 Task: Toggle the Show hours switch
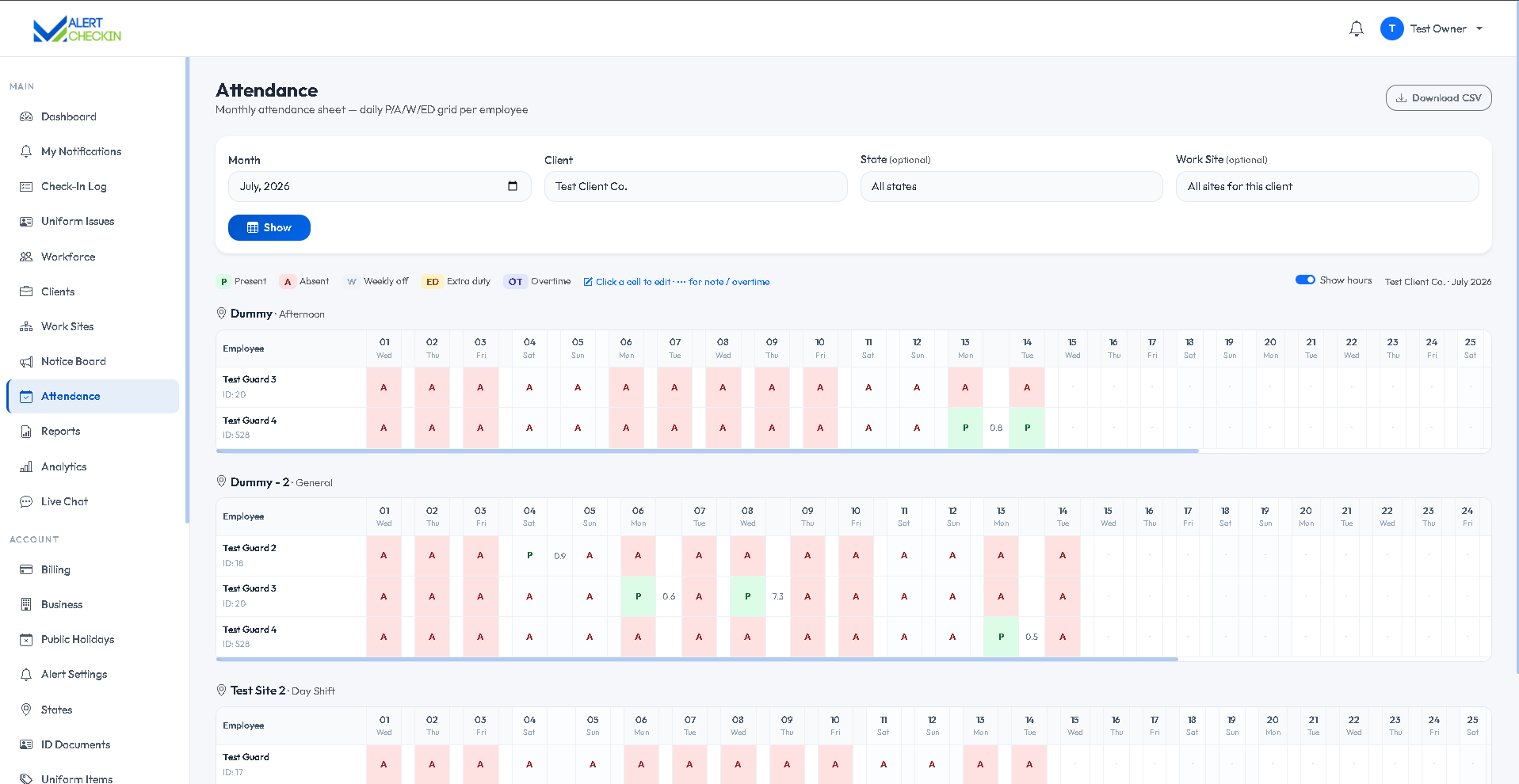1305,280
